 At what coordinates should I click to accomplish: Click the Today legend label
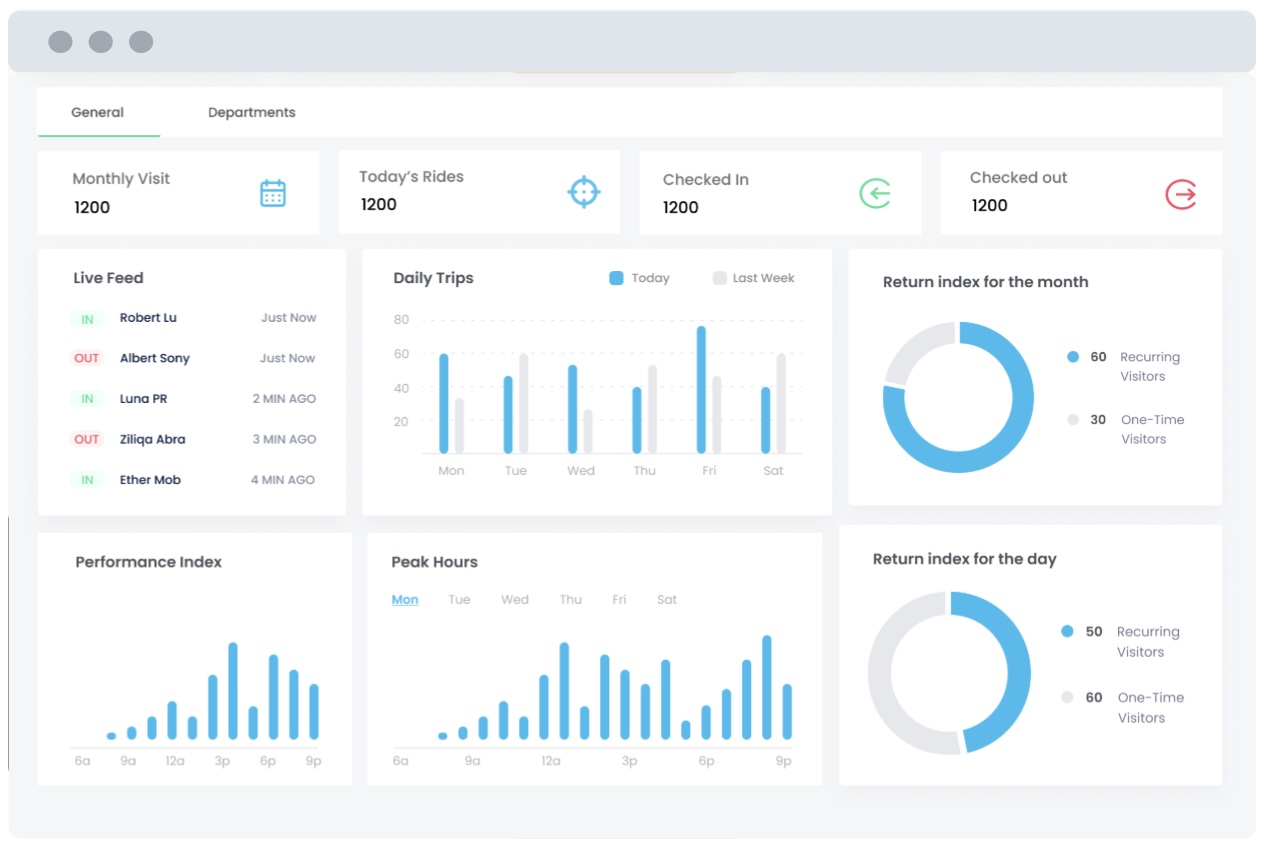(650, 278)
